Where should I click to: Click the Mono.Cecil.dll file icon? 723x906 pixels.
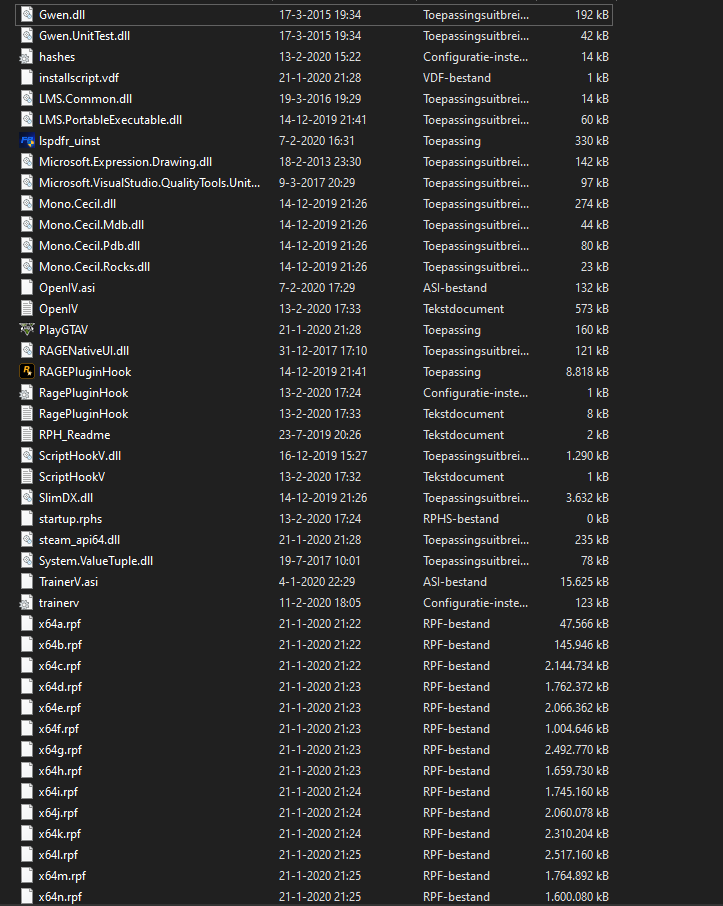click(27, 204)
